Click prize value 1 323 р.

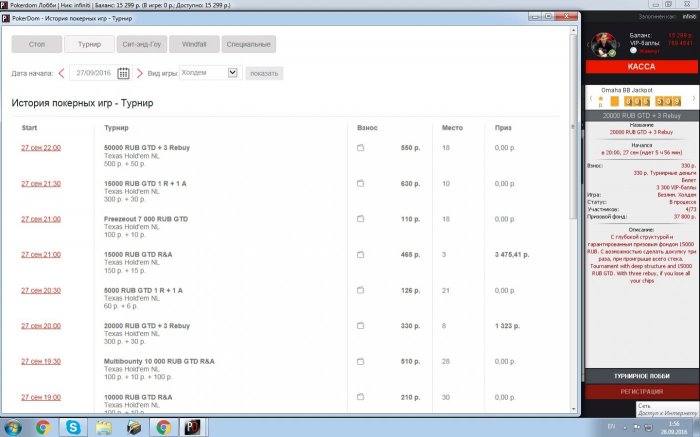(507, 326)
